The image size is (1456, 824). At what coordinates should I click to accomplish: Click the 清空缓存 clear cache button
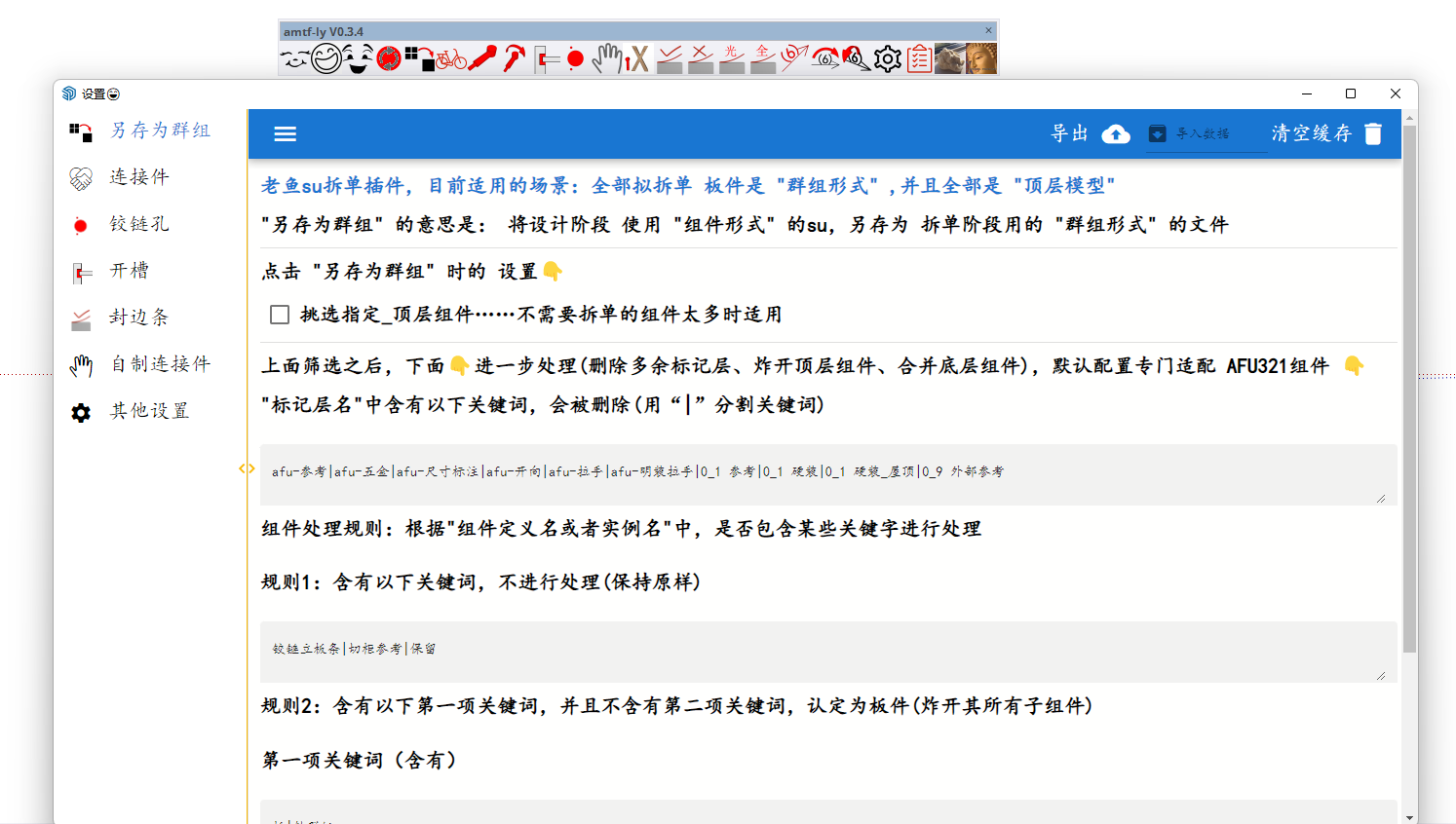click(x=1325, y=133)
